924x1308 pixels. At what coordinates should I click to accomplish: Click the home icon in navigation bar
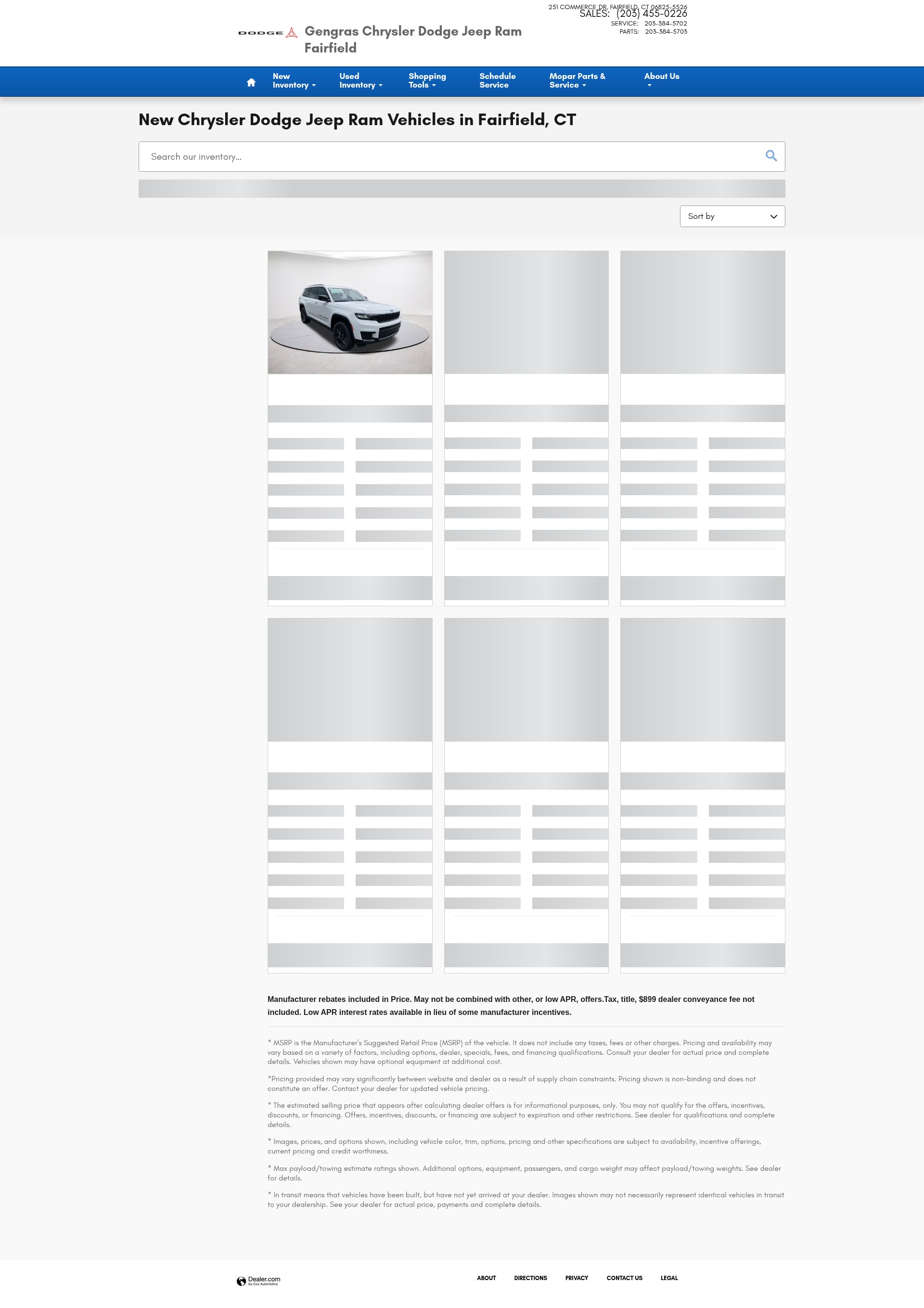251,82
